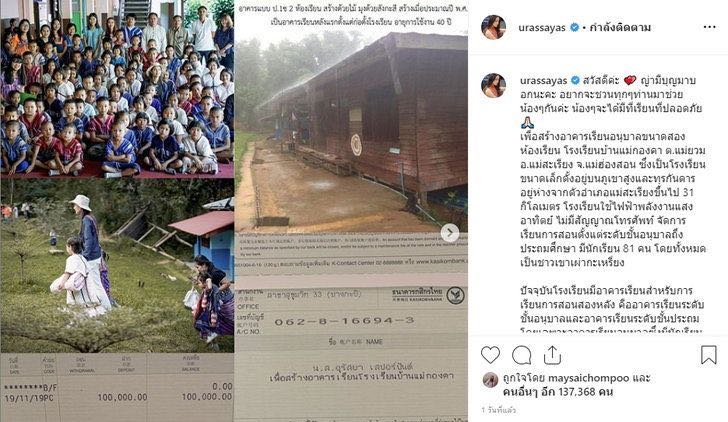Advance to the next photo with arrow
The width and height of the screenshot is (728, 422).
pos(449,233)
